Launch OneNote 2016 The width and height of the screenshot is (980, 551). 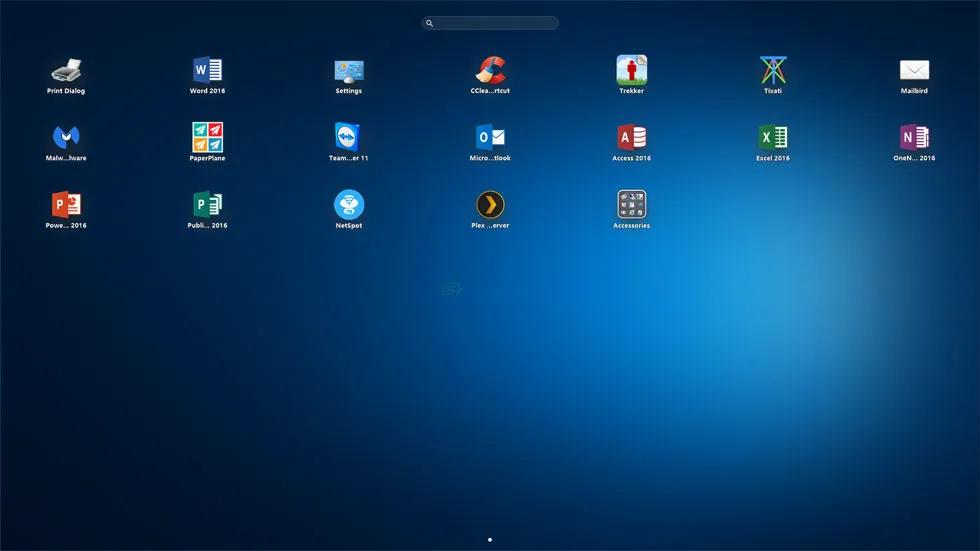(914, 137)
